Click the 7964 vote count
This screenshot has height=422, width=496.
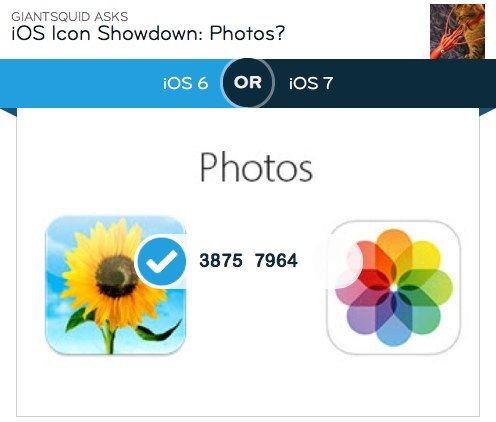276,260
